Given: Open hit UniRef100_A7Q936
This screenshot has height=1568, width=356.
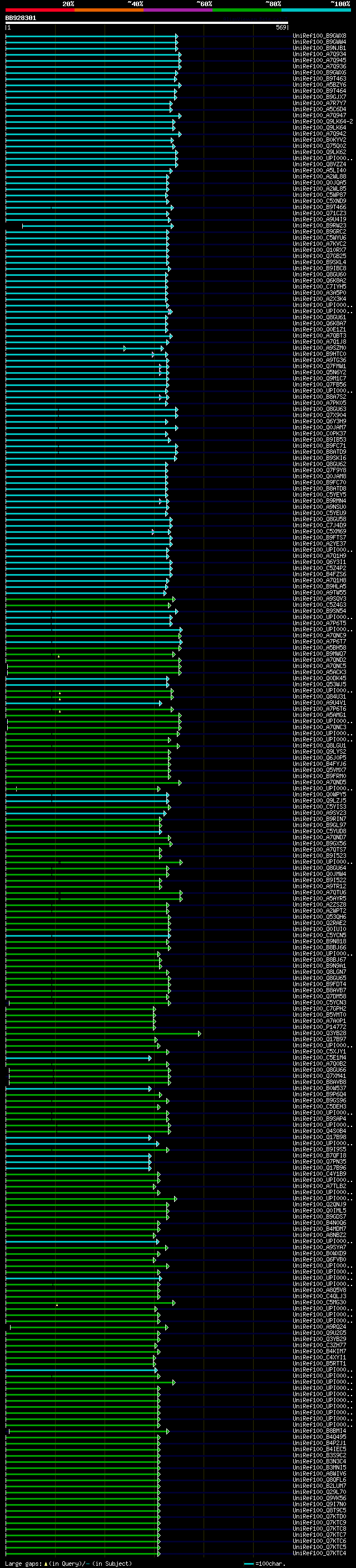Looking at the screenshot, I should 319,66.
